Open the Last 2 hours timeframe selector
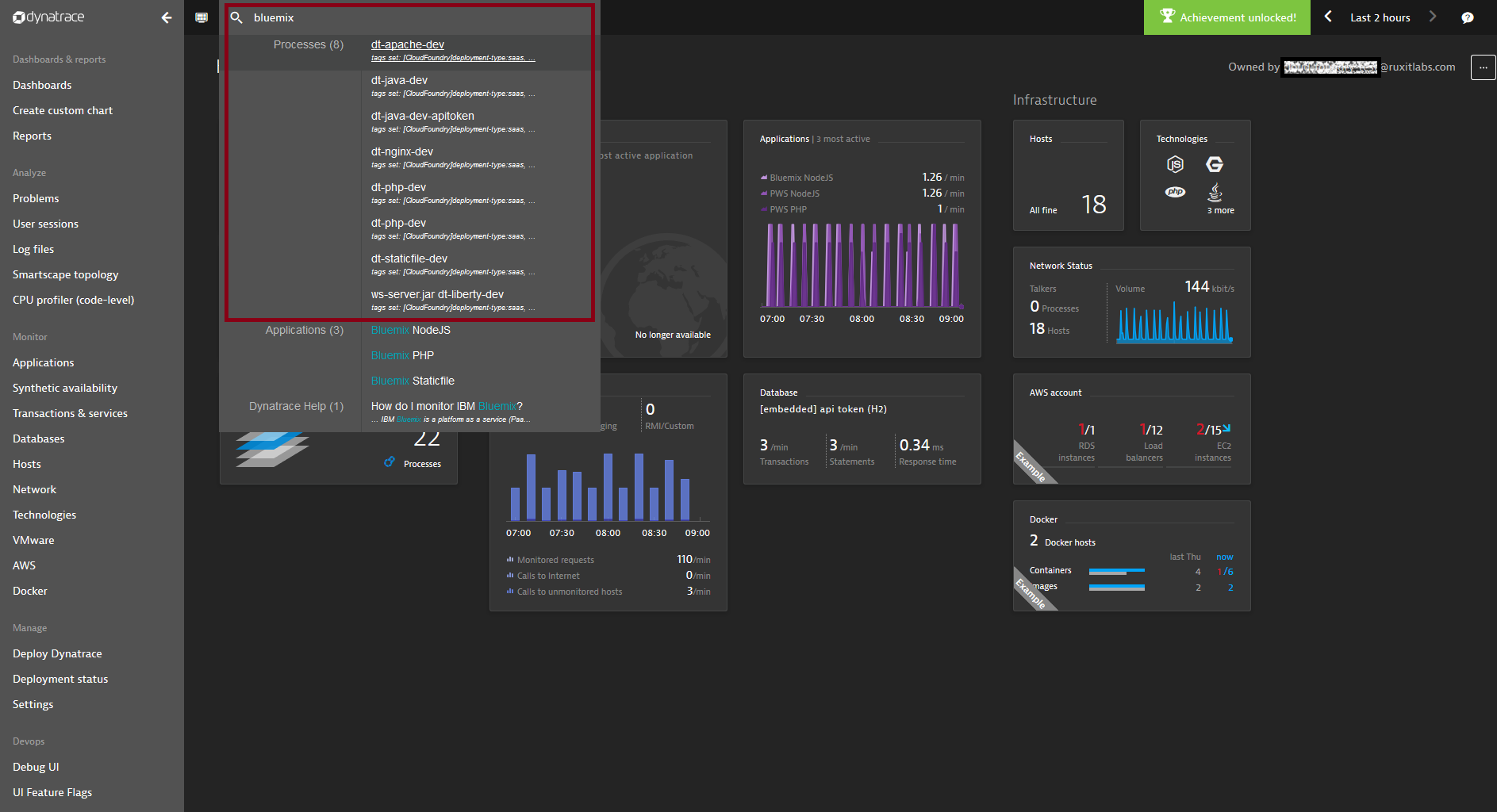The image size is (1497, 812). click(x=1380, y=17)
